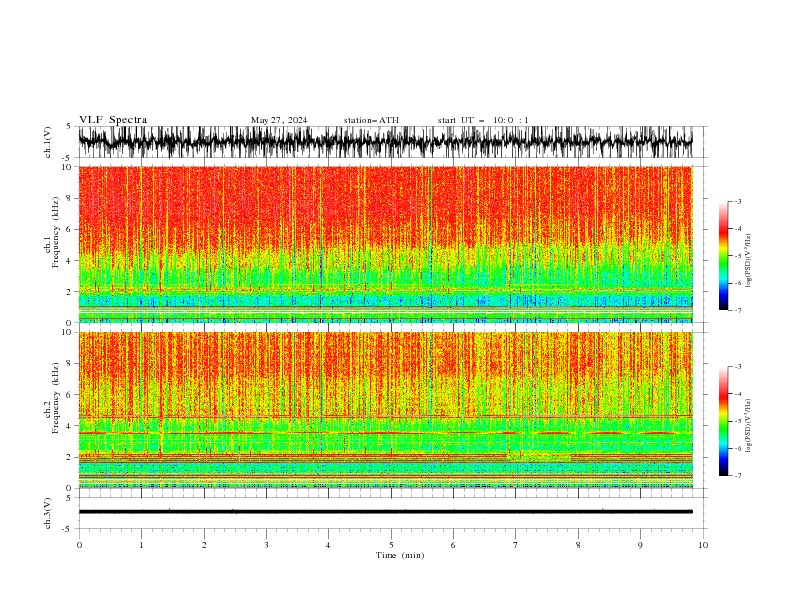Click the date 'May 27, 2024'
The width and height of the screenshot is (792, 612).
coord(279,120)
